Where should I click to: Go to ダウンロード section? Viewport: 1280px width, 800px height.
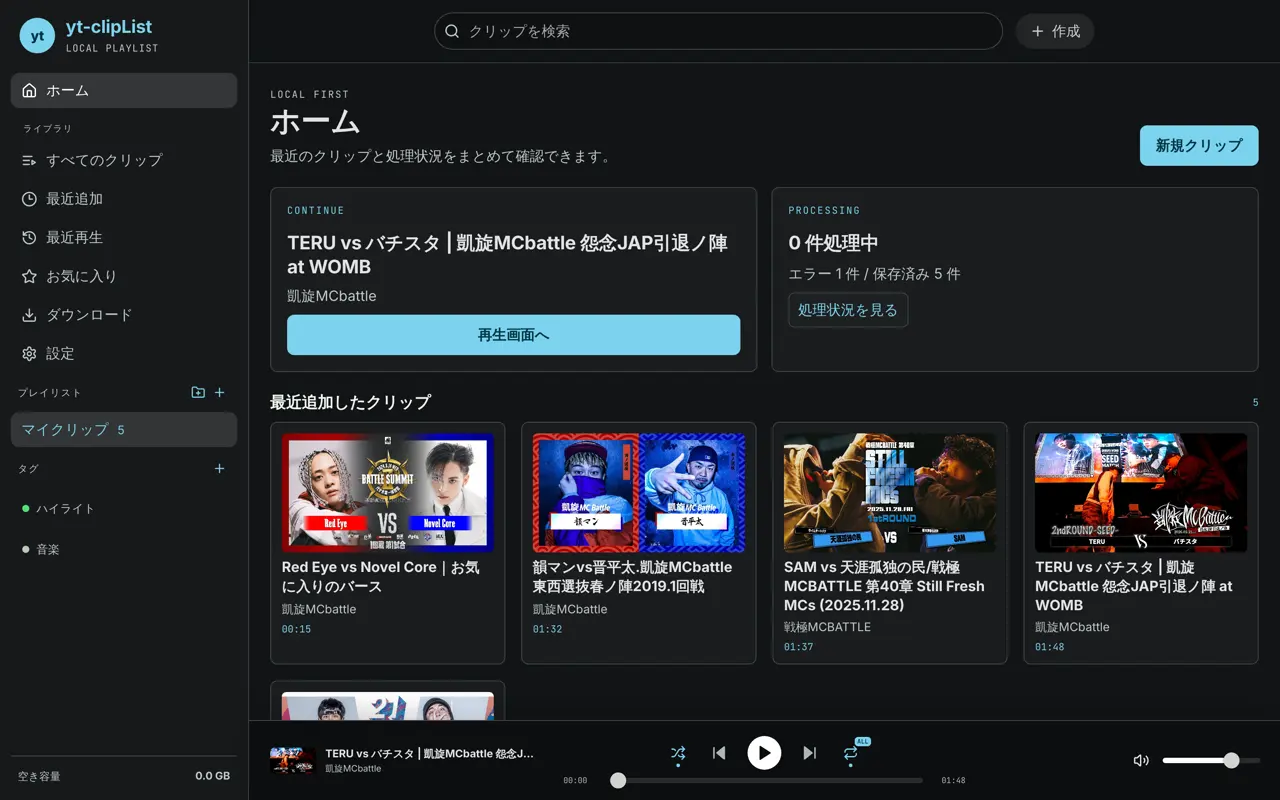pos(124,315)
